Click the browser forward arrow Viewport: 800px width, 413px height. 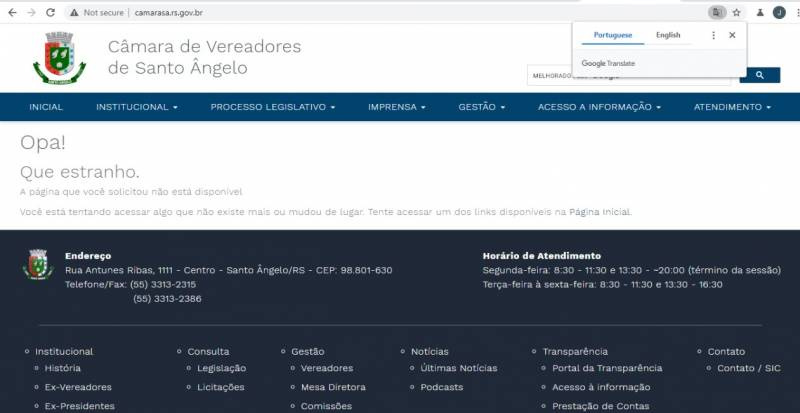click(31, 13)
